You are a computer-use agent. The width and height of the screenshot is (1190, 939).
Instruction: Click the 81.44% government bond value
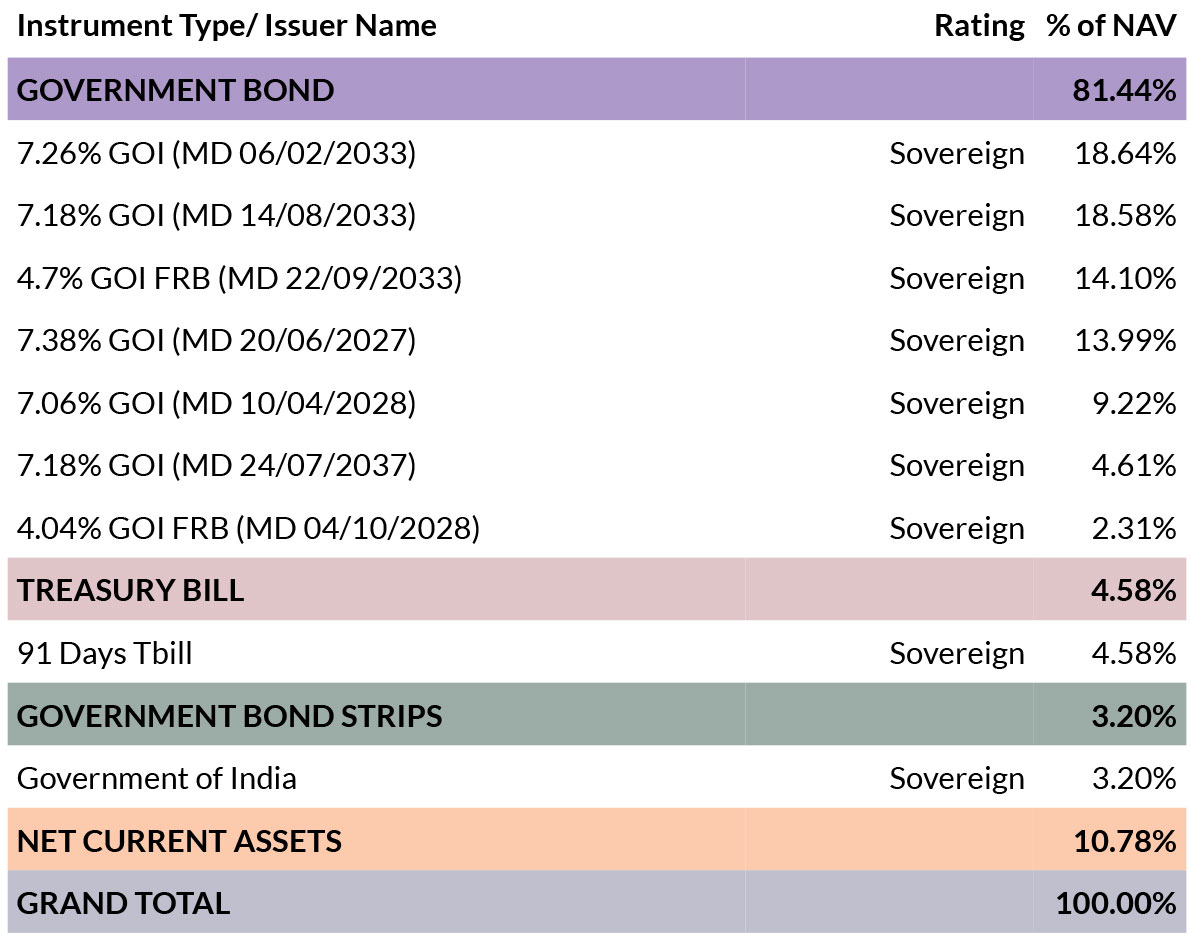[1124, 90]
